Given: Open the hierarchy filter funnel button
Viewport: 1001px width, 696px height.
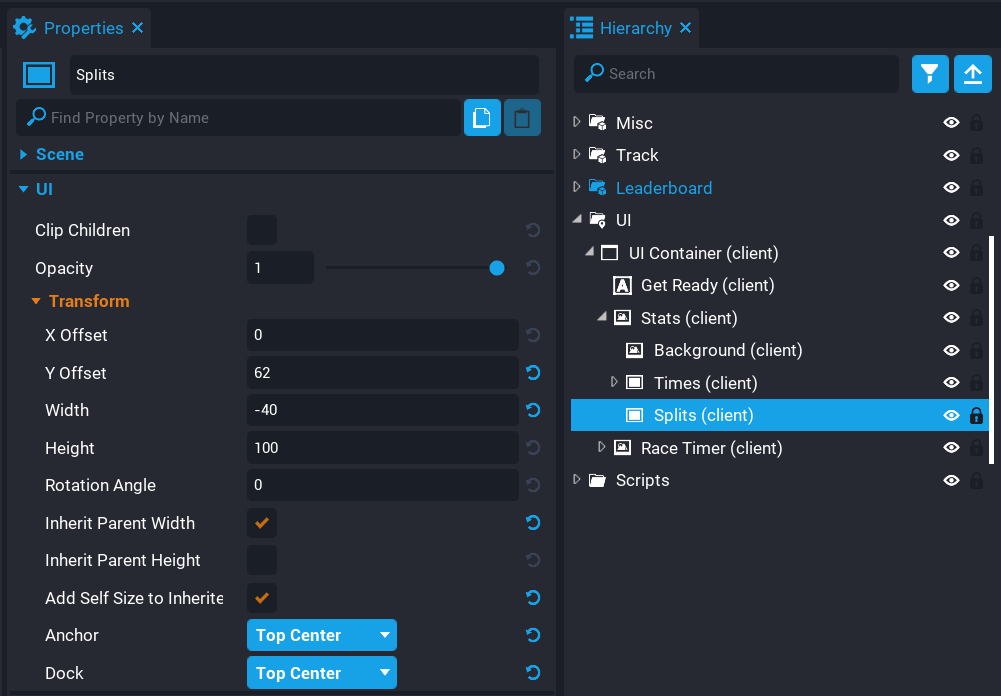Looking at the screenshot, I should pyautogui.click(x=930, y=74).
